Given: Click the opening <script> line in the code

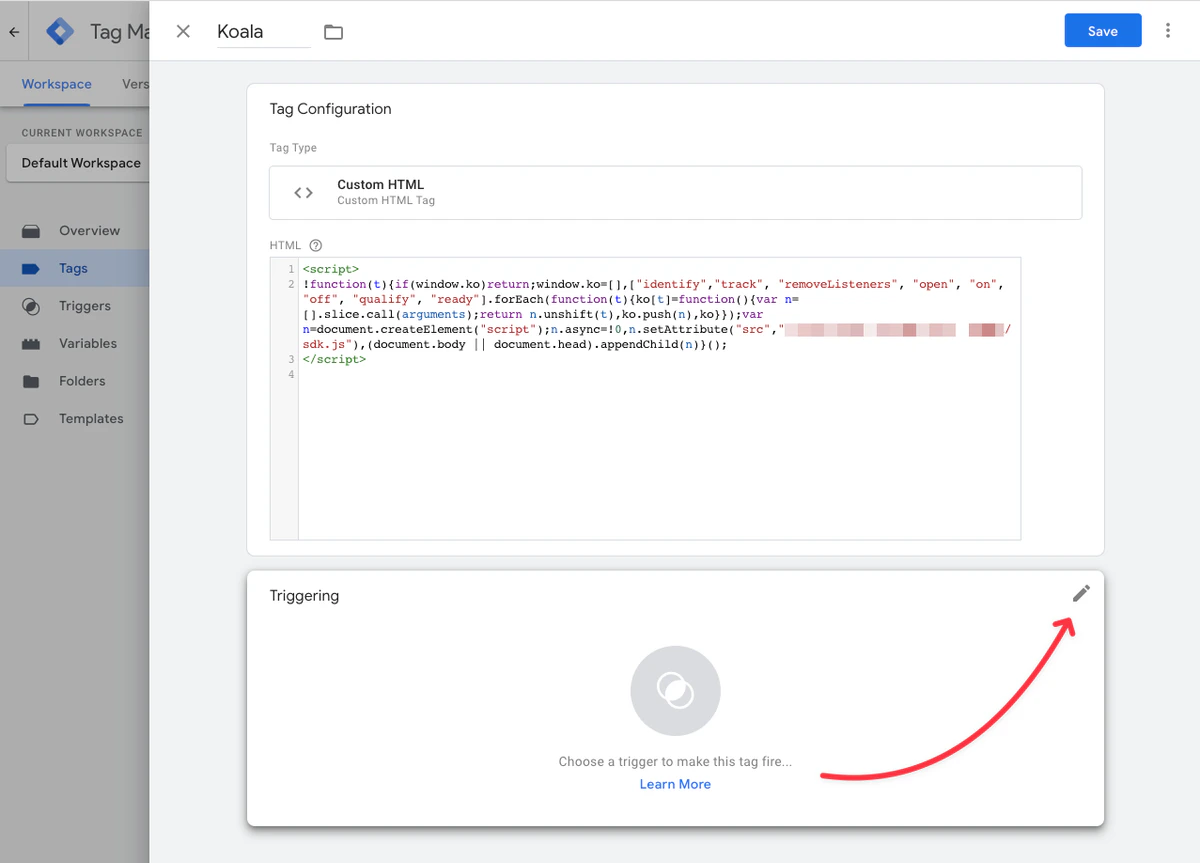Looking at the screenshot, I should click(x=330, y=269).
